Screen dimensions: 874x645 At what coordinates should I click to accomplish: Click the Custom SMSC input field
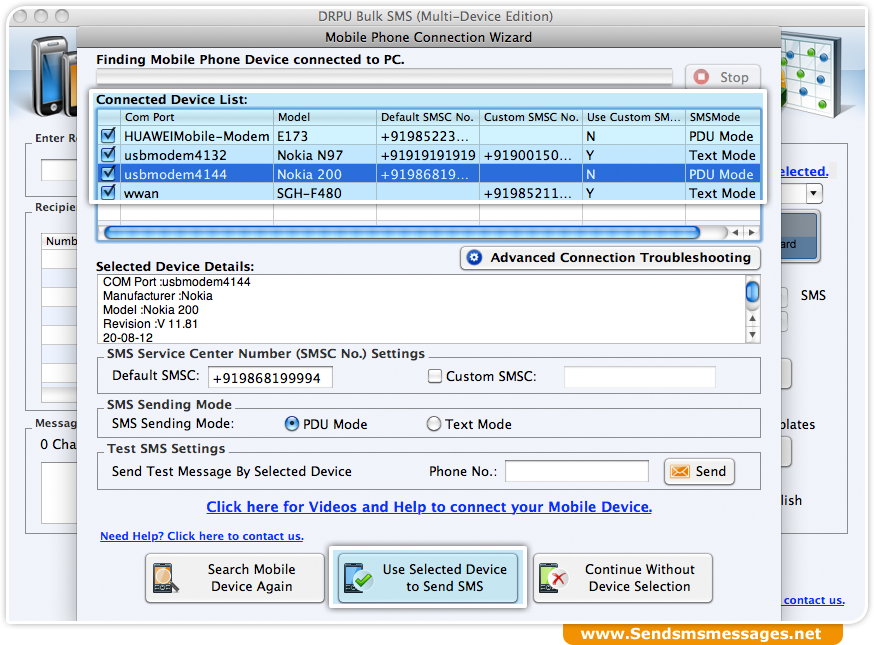(x=640, y=377)
